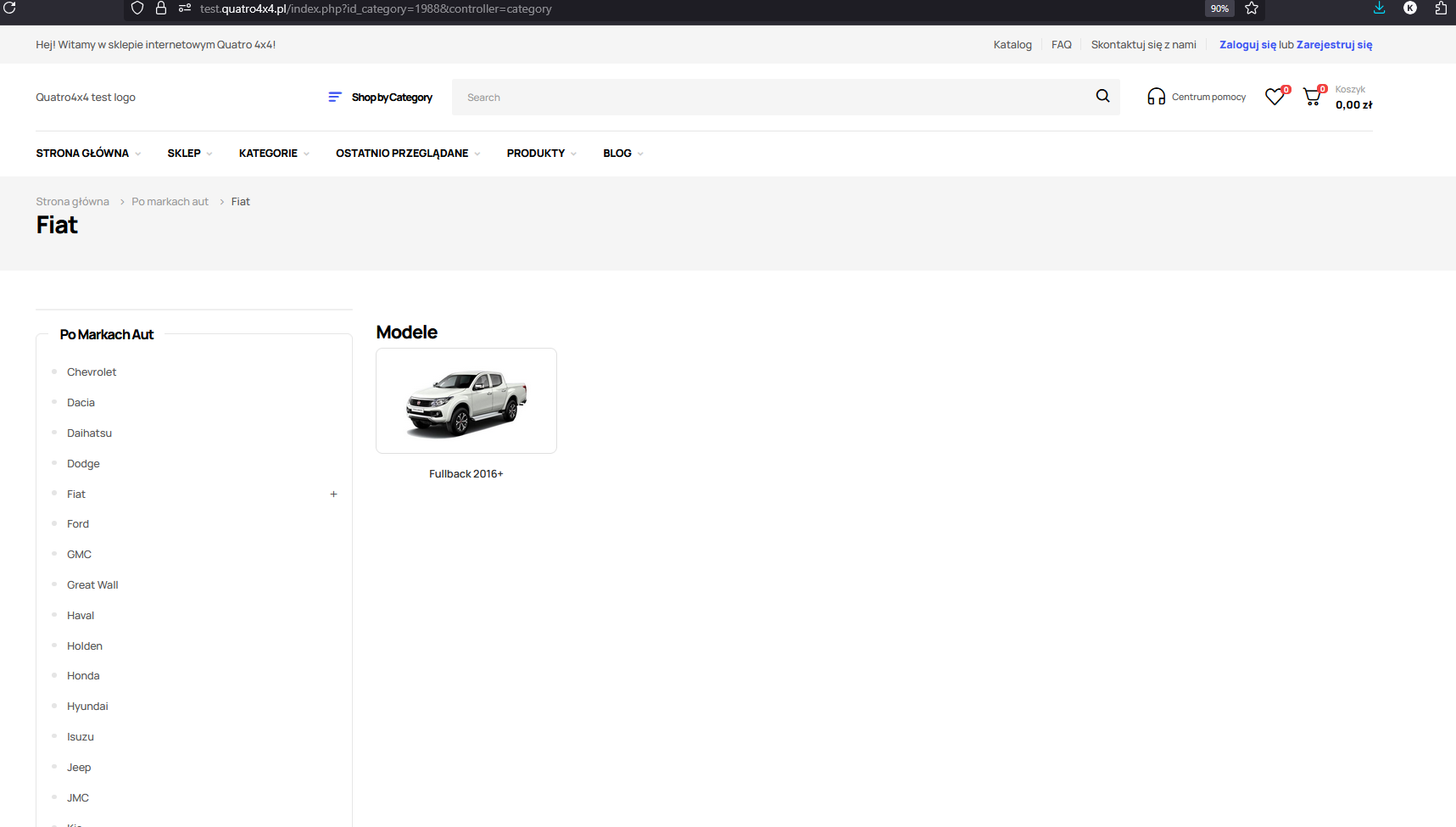
Task: Open the Fullback 2016+ model link
Action: point(466,474)
